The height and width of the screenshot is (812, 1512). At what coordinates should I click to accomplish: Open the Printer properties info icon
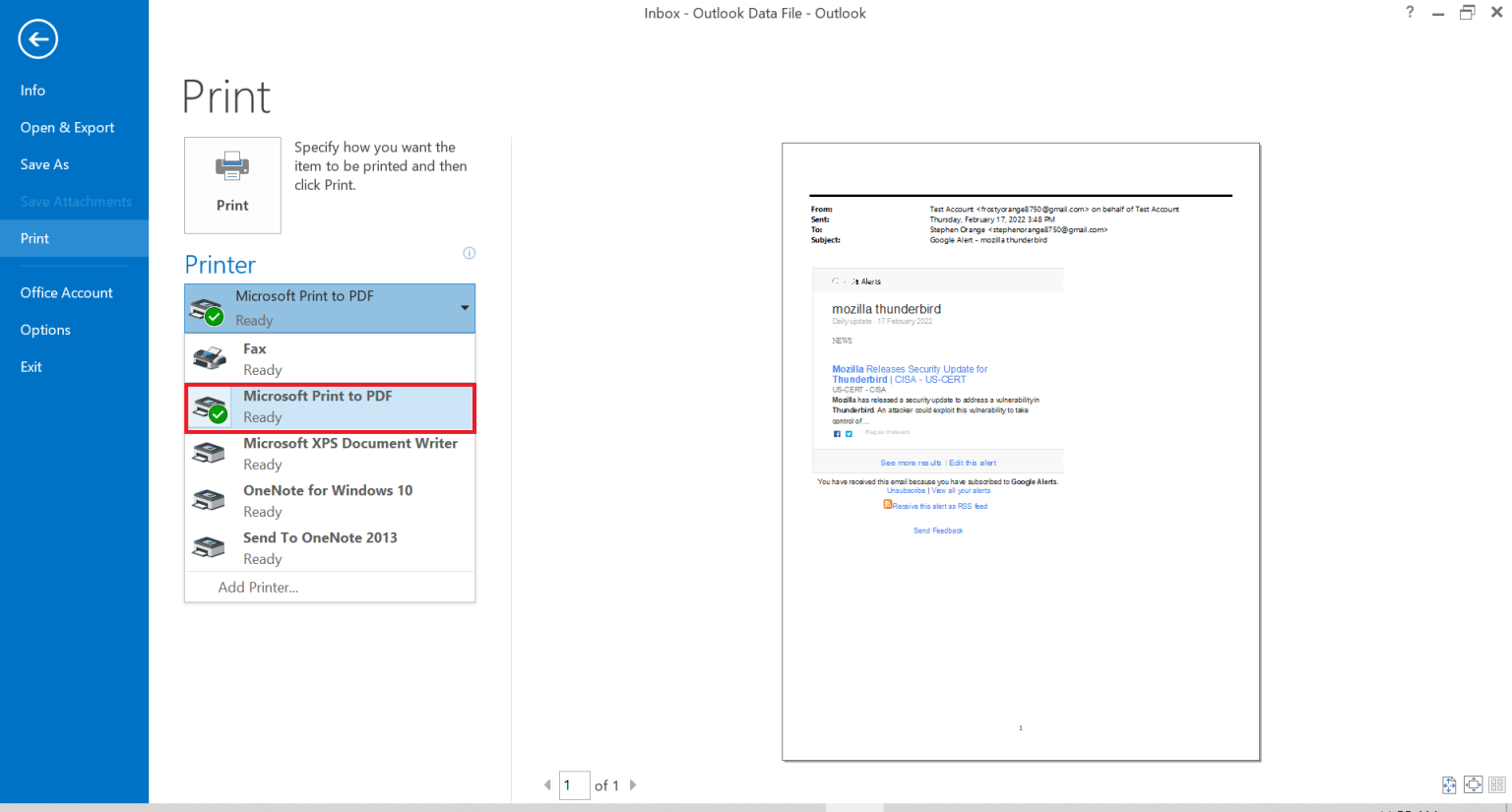[470, 253]
